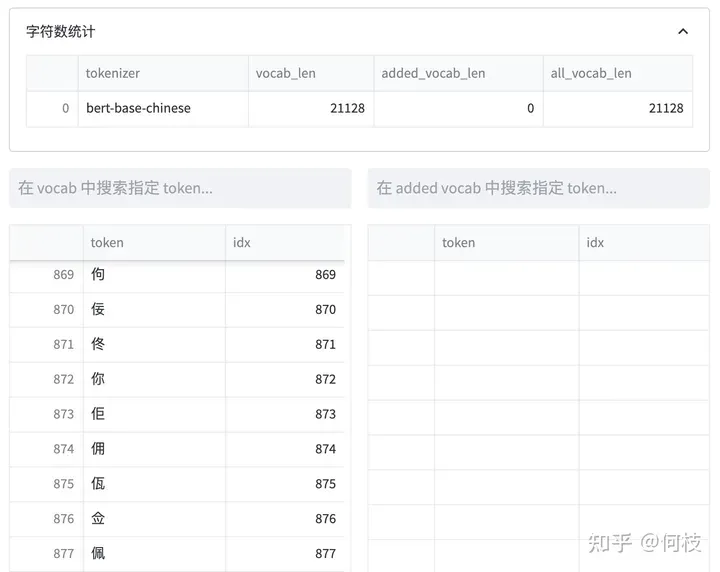Image resolution: width=720 pixels, height=572 pixels.
Task: Collapse the 字符数统计 accordion chevron
Action: (683, 32)
